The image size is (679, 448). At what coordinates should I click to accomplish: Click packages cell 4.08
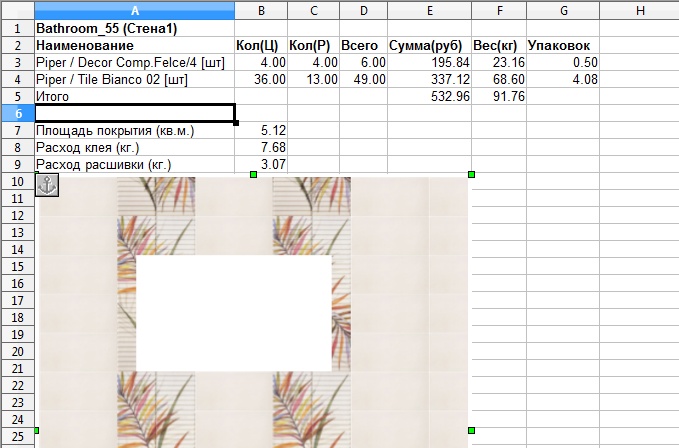(x=563, y=80)
